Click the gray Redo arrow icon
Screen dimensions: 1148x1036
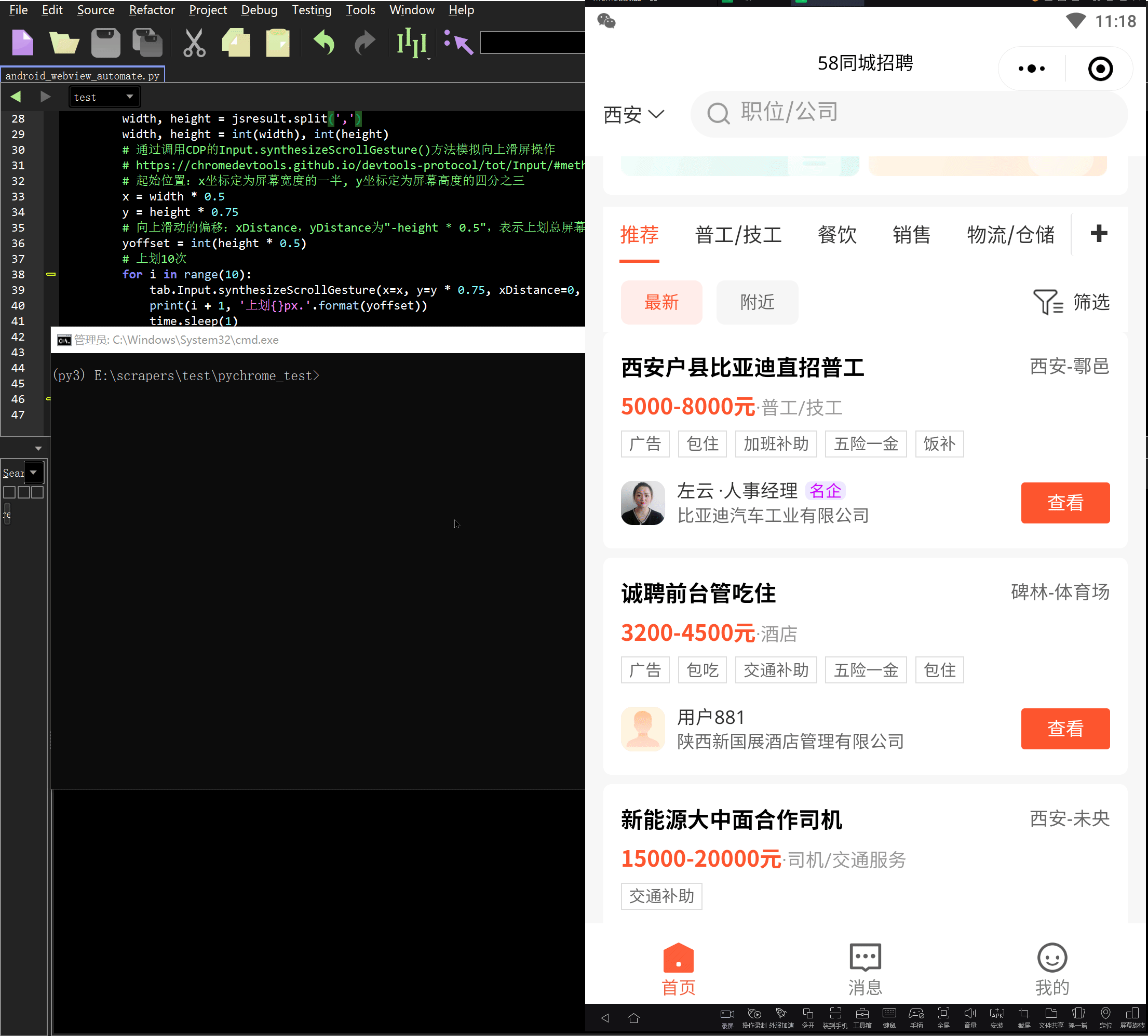365,43
